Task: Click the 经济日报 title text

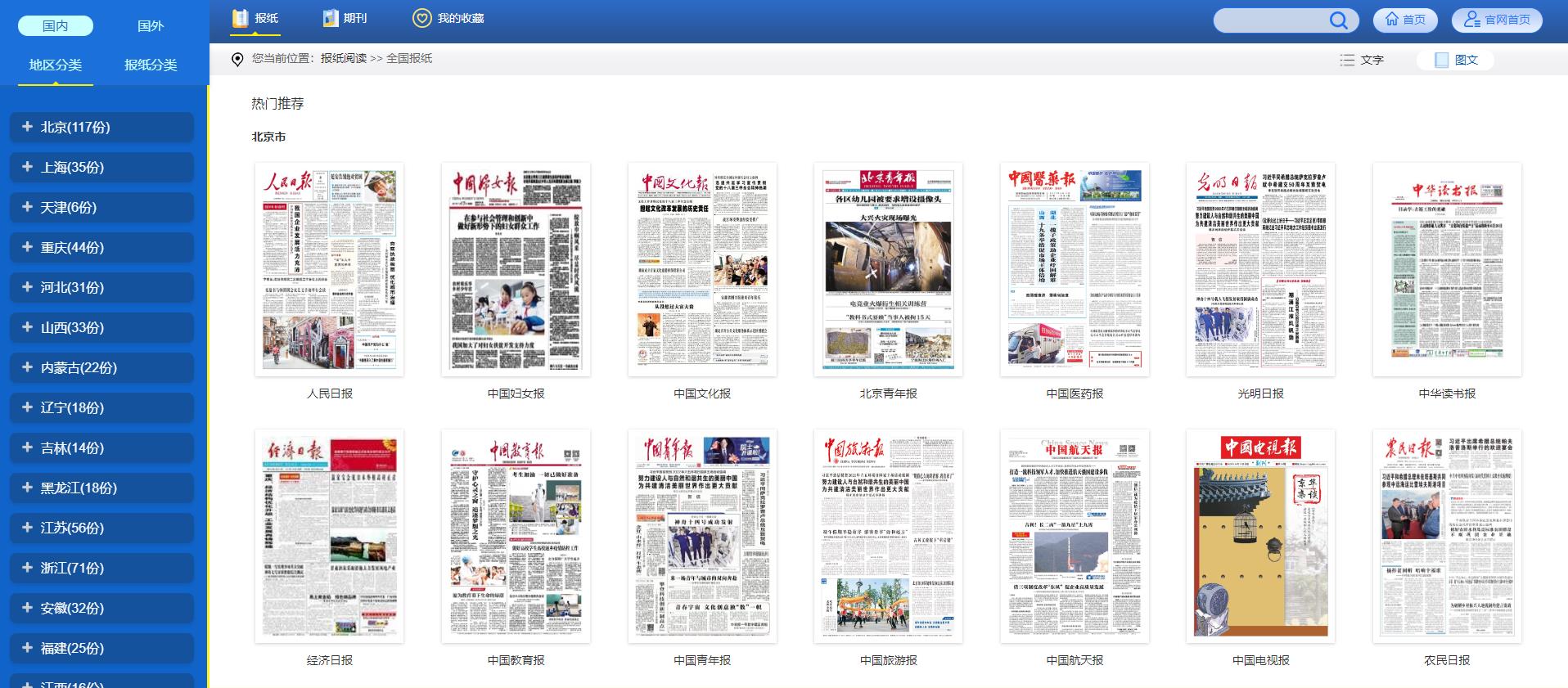Action: pyautogui.click(x=330, y=660)
